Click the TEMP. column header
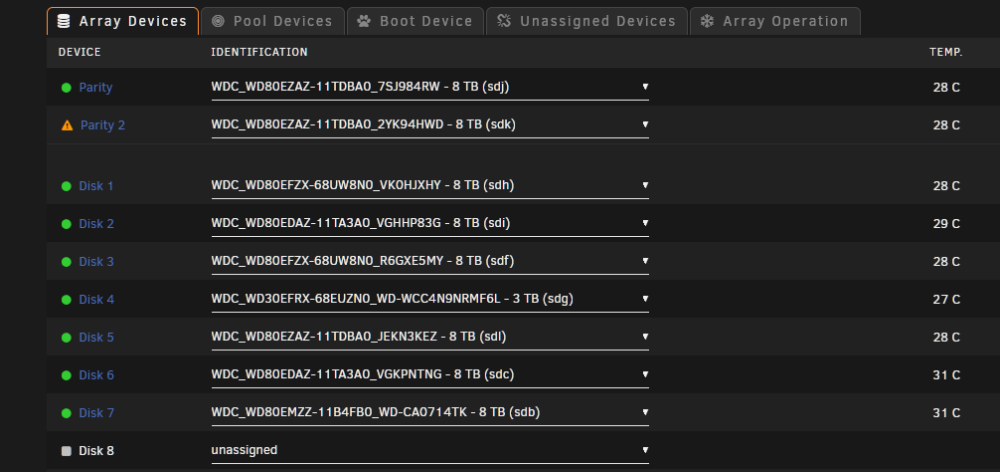 (946, 52)
